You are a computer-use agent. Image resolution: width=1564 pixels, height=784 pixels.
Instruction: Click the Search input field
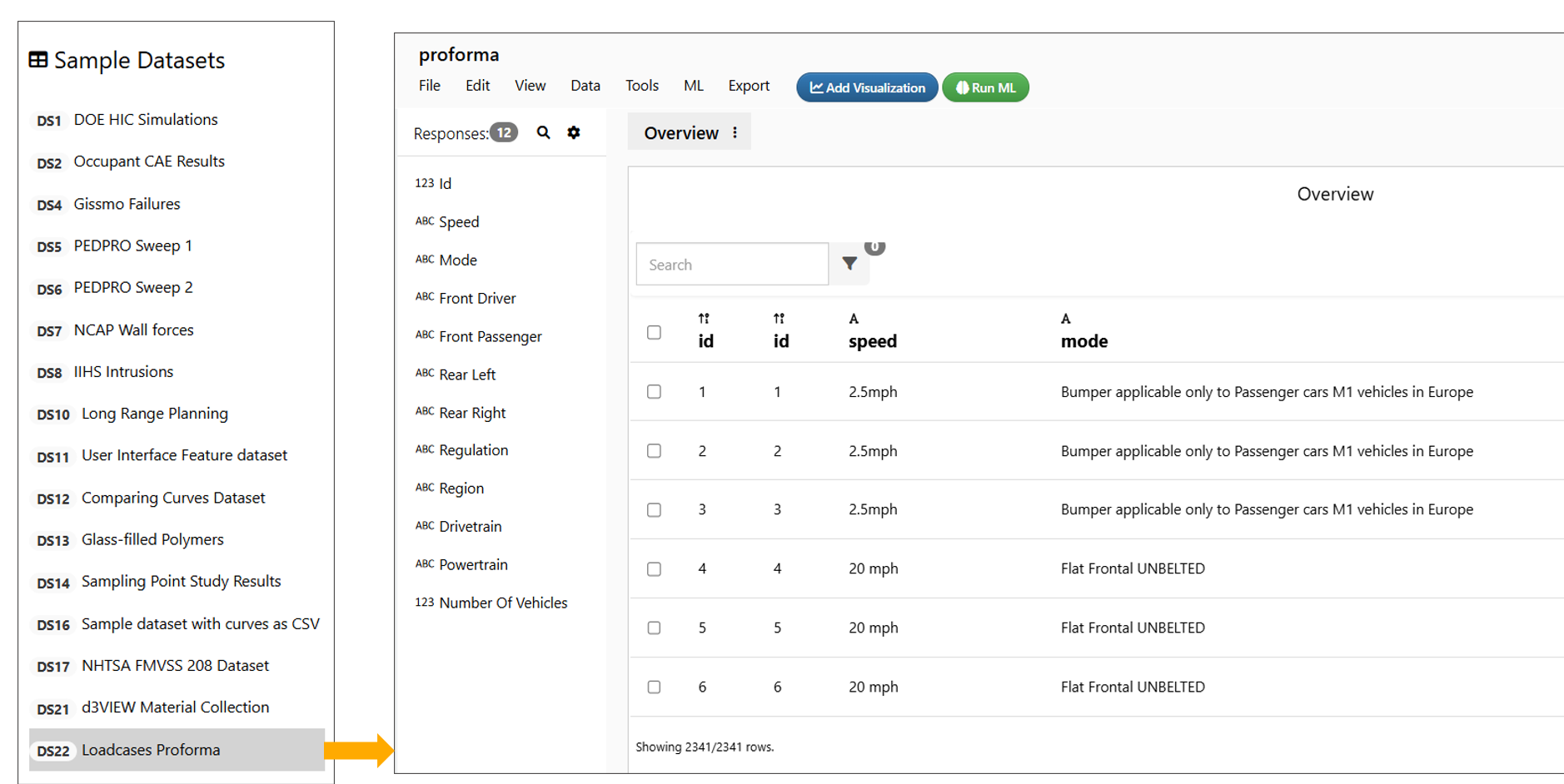[x=731, y=265]
